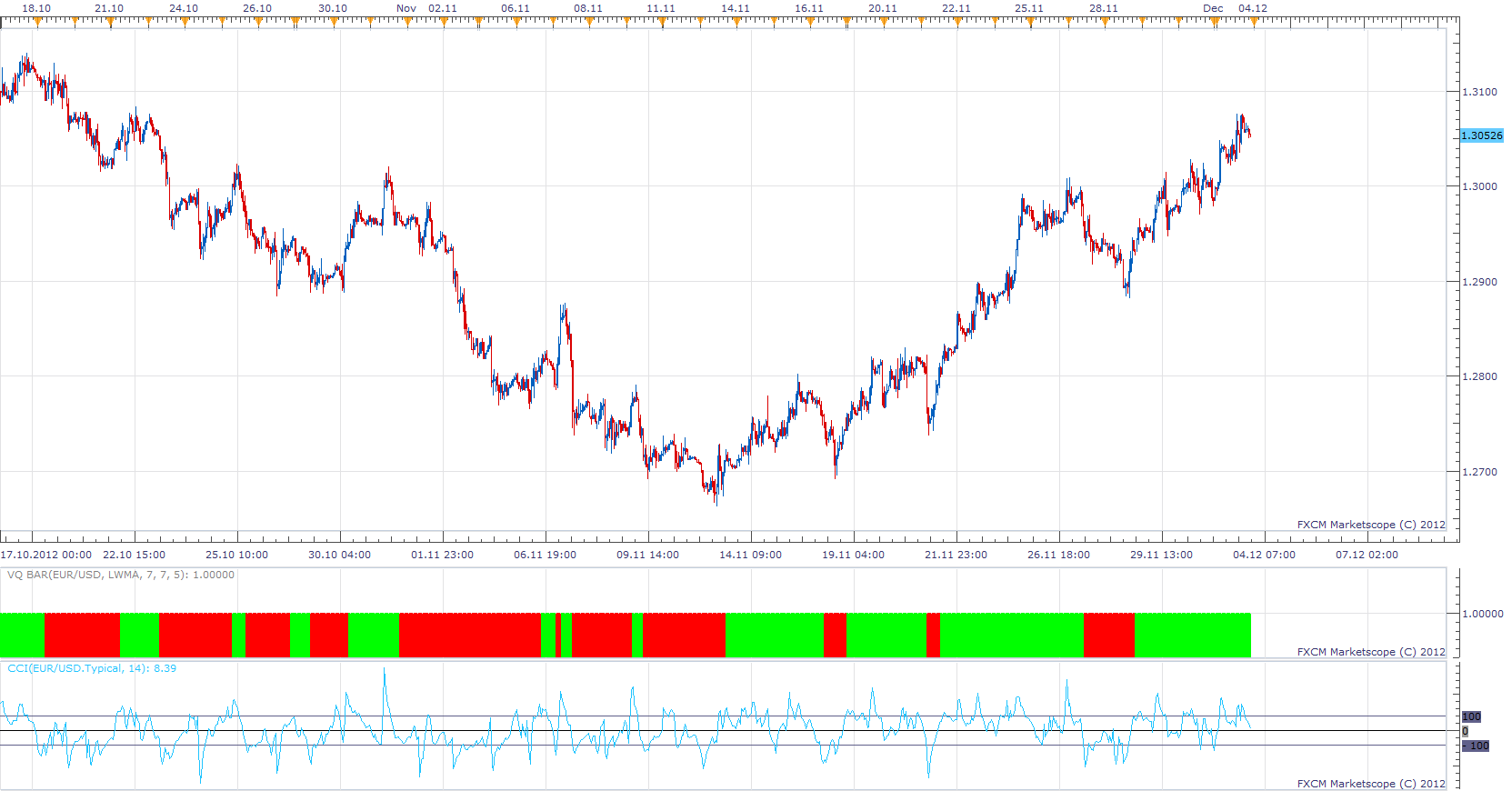Select the CCI -100 level label

point(1476,746)
